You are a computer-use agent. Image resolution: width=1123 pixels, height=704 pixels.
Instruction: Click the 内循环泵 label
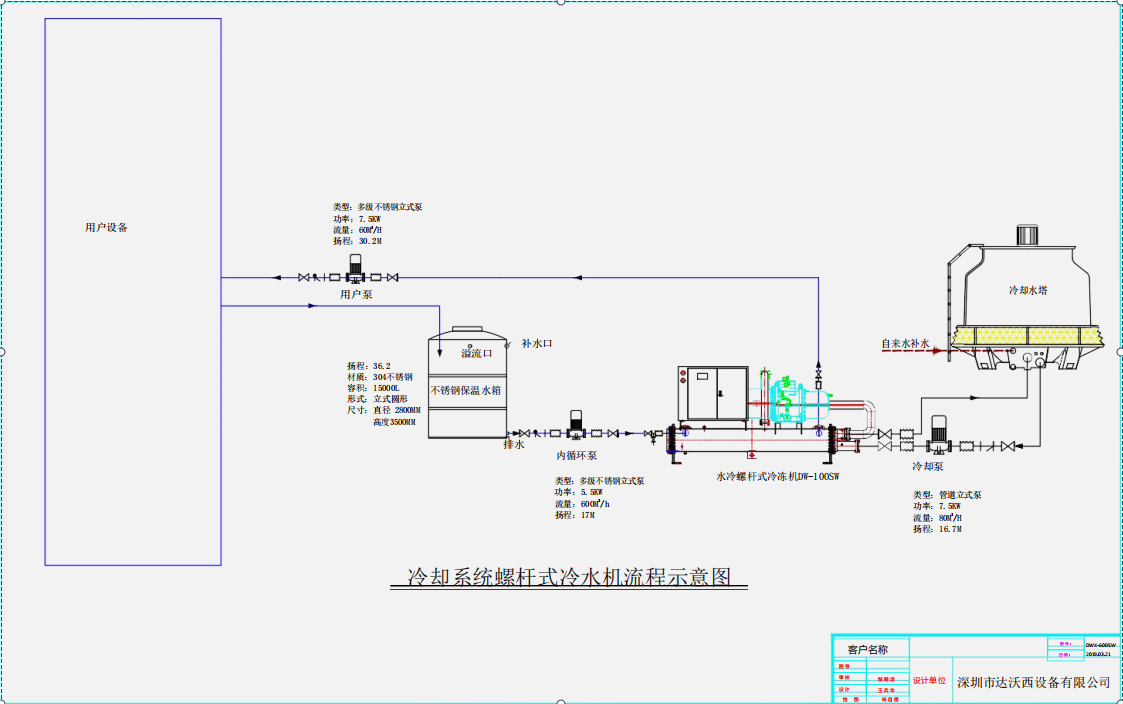(x=577, y=455)
